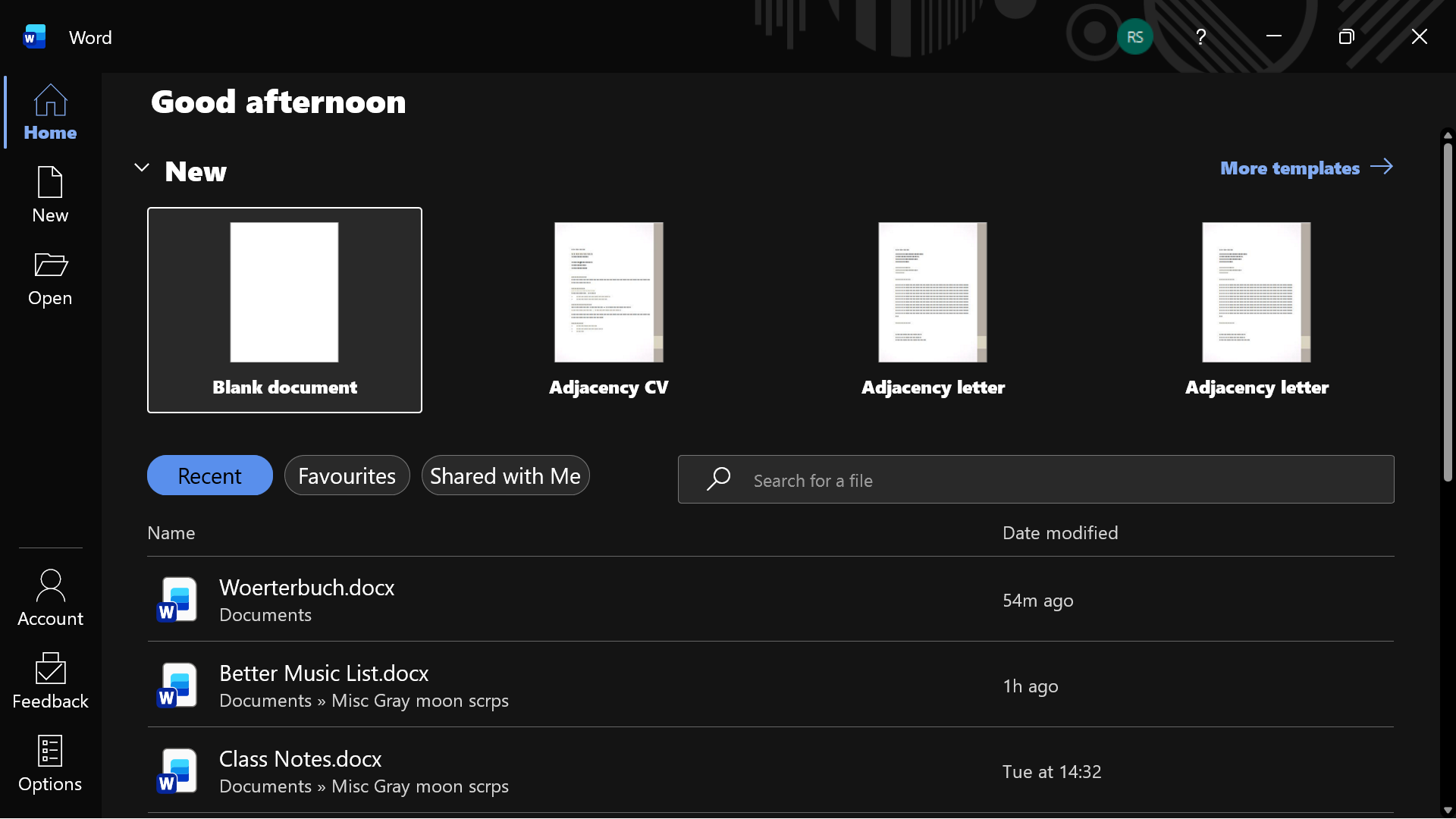
Task: Sort by Date modified column header
Action: point(1060,533)
